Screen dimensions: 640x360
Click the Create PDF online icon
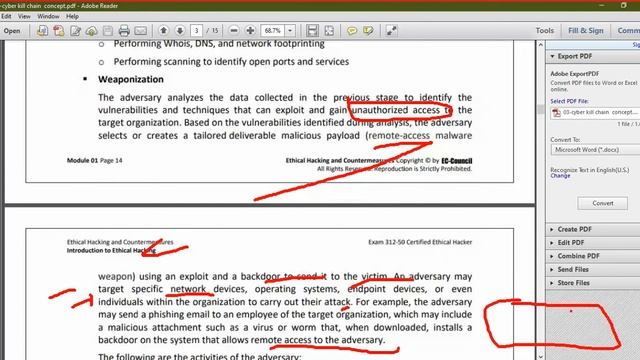point(59,31)
